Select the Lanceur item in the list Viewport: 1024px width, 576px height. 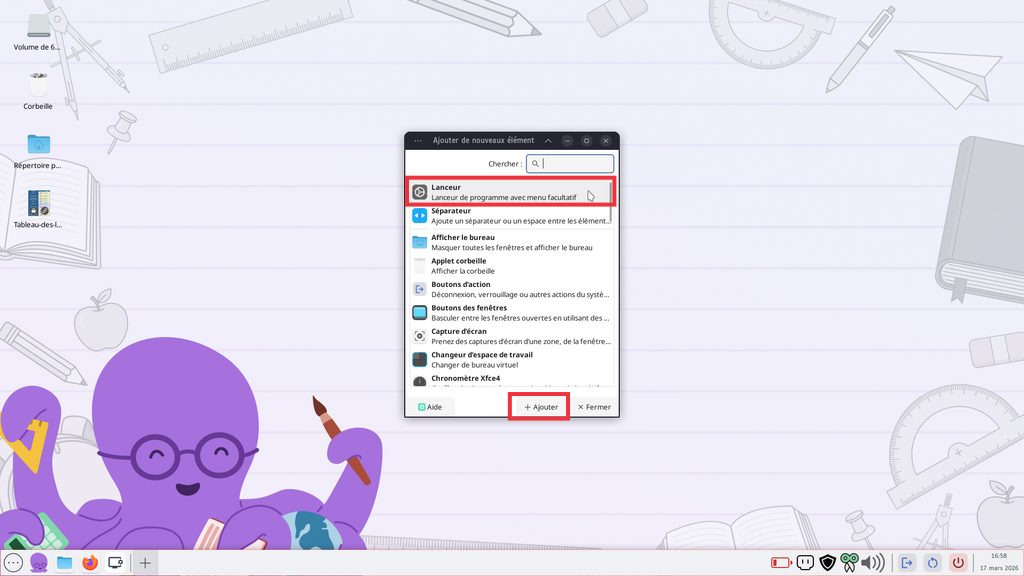[x=508, y=192]
